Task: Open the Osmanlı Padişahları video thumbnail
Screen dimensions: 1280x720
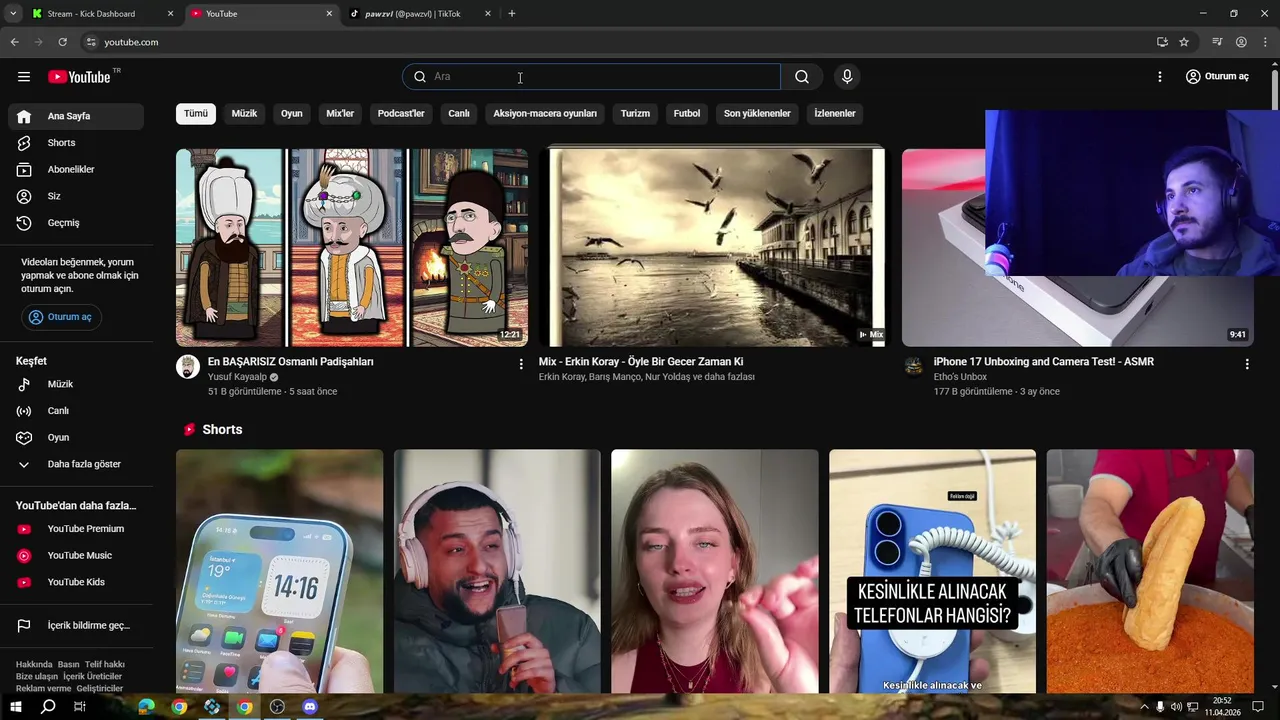Action: pos(352,248)
